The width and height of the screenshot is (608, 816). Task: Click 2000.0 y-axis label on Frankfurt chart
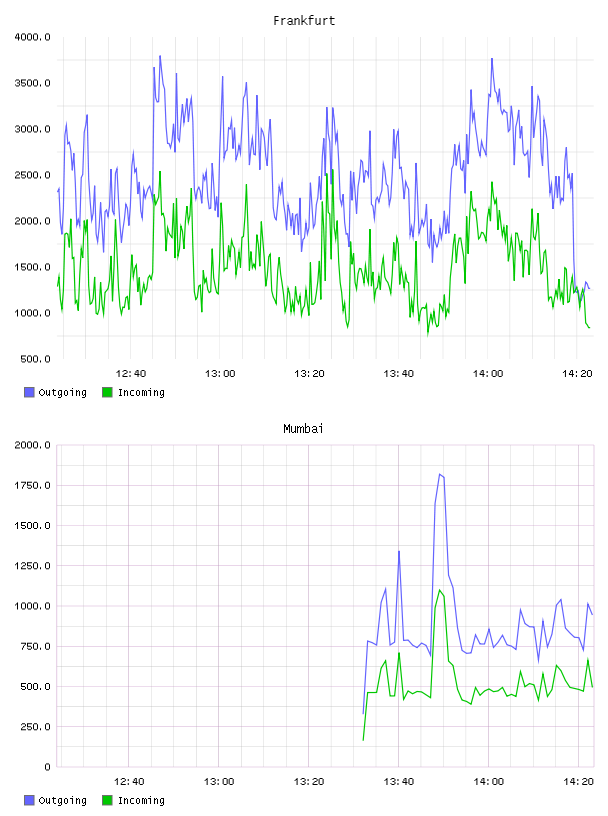(32, 221)
